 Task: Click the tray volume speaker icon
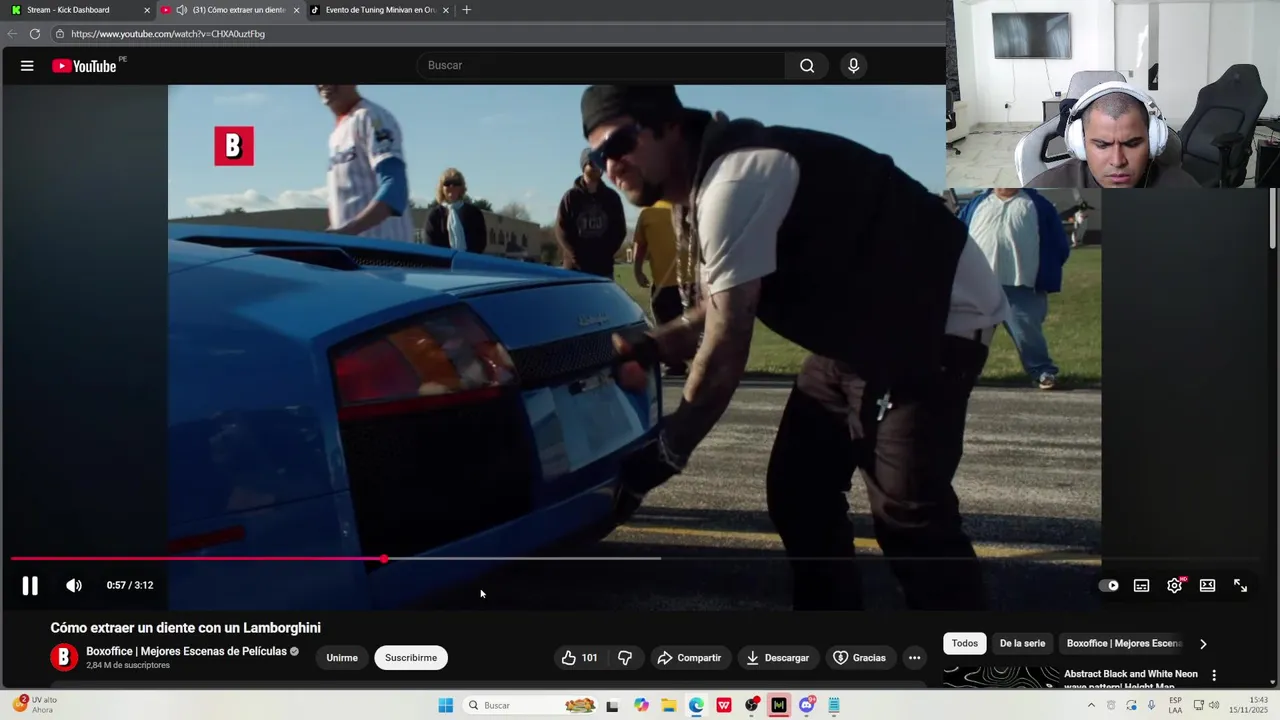[x=1215, y=706]
